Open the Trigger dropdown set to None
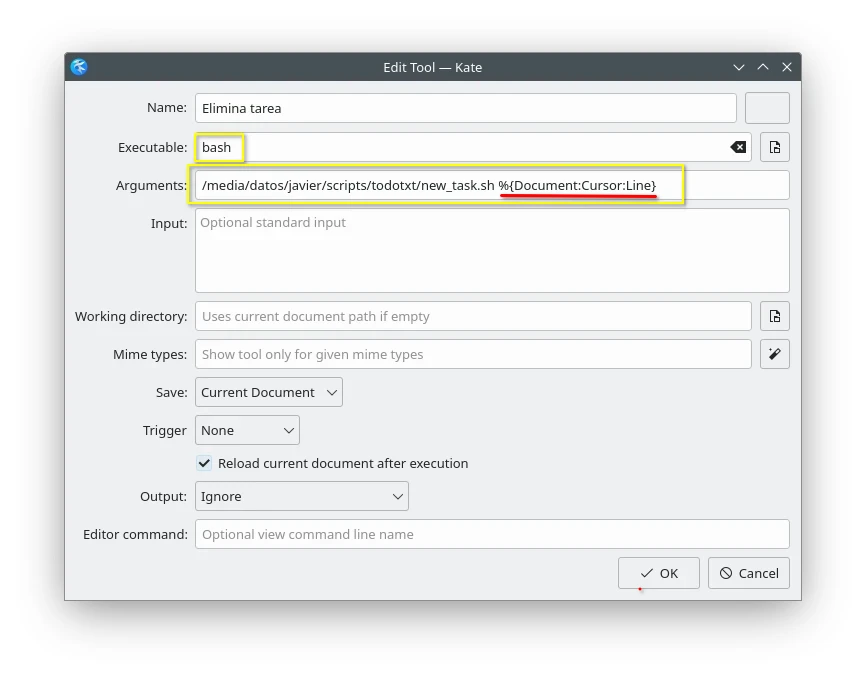866x677 pixels. (x=247, y=430)
